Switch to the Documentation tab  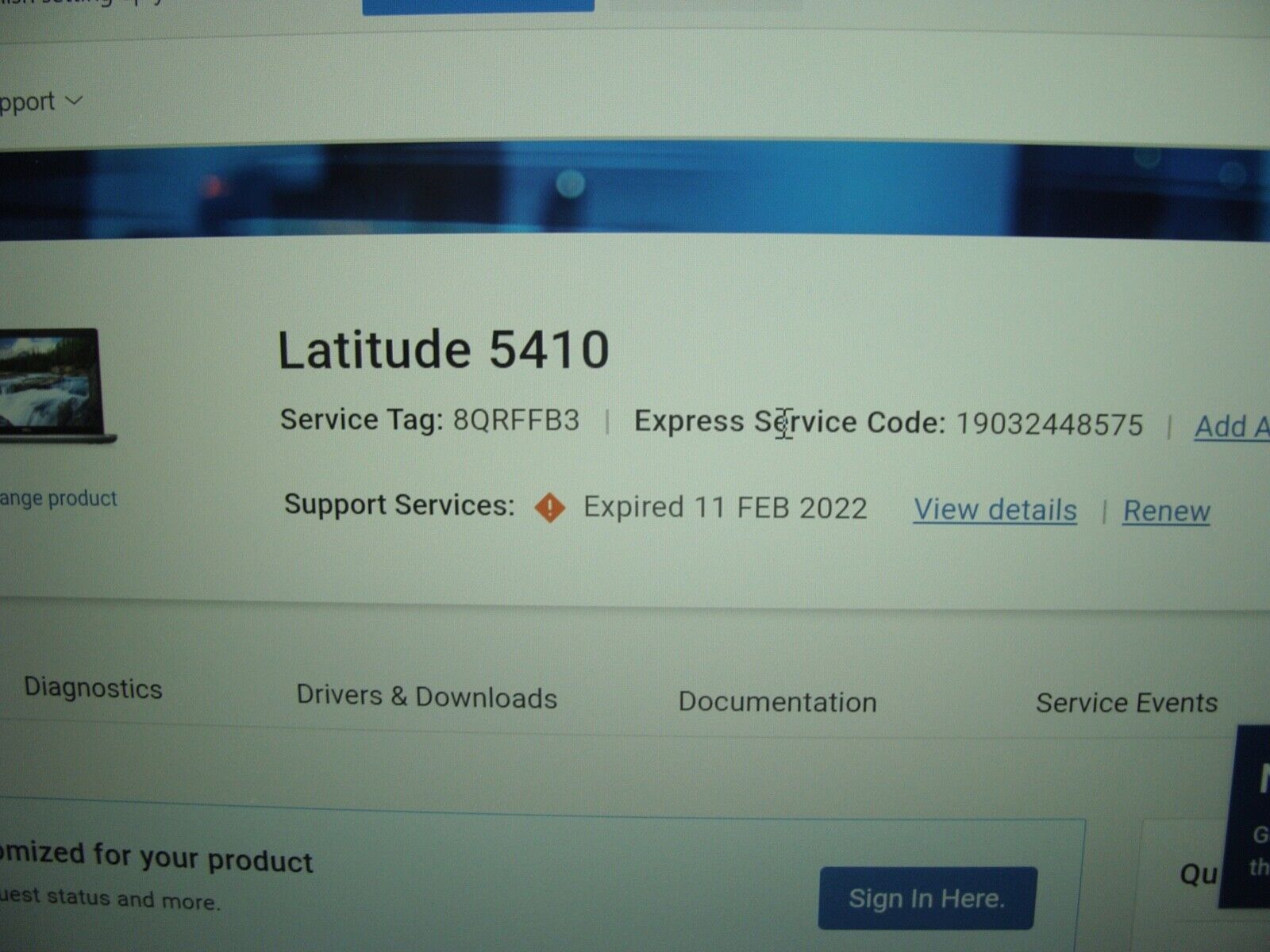tap(777, 701)
